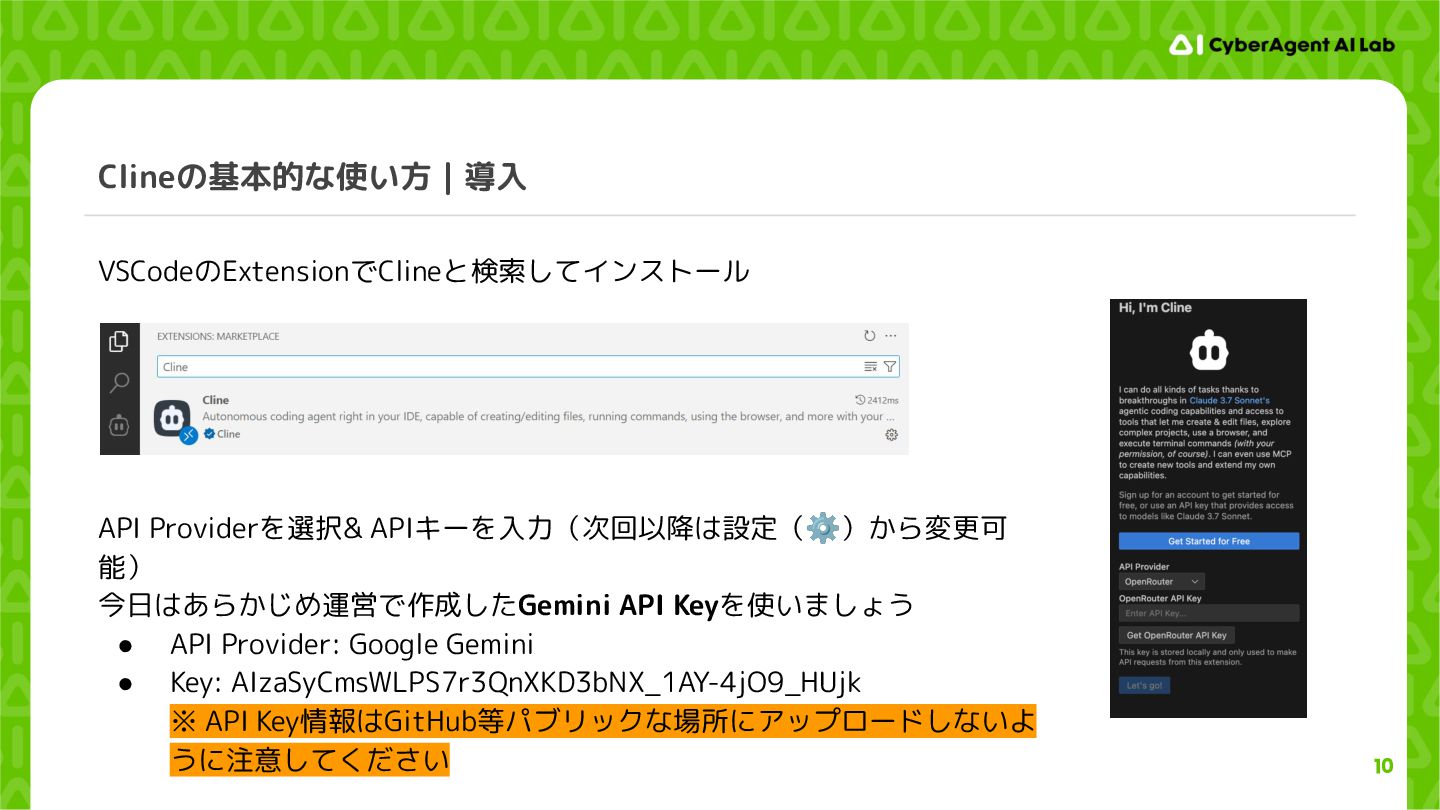Viewport: 1440px width, 810px height.
Task: Click the 2412ms activation time text
Action: pyautogui.click(x=882, y=400)
